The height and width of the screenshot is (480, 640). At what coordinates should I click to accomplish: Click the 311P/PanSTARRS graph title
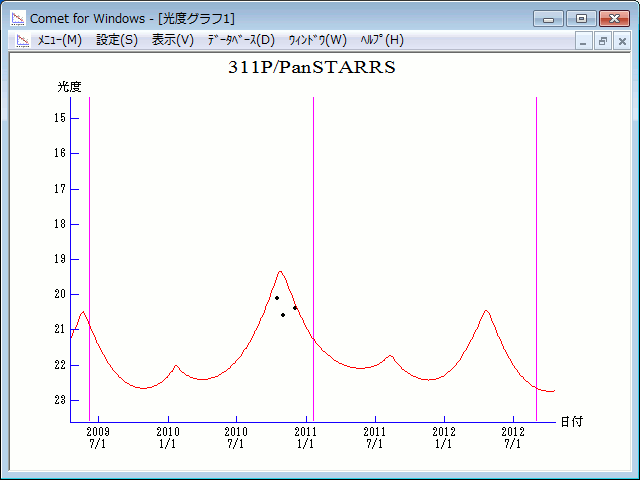[x=312, y=68]
